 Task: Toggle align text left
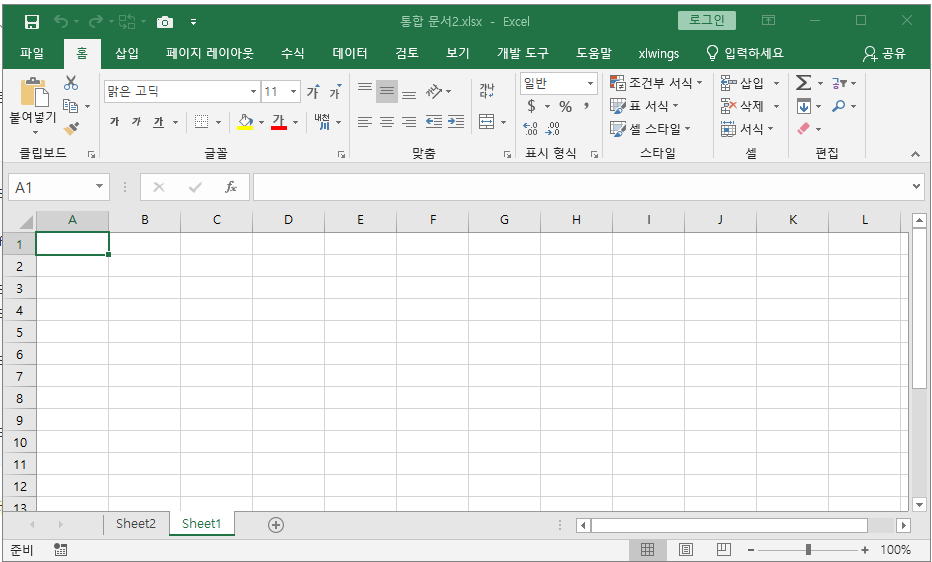365,122
